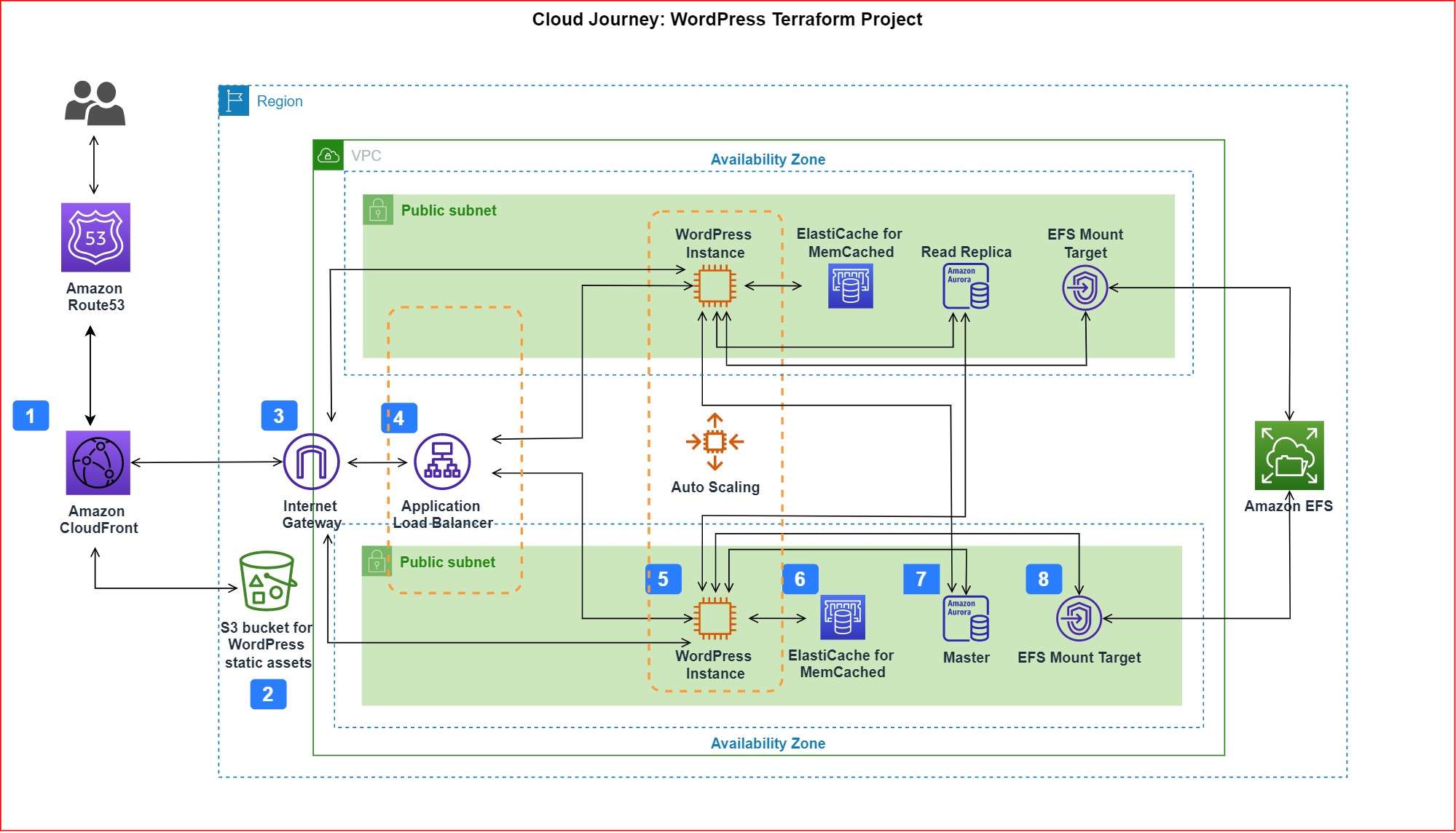Select the Application Load Balancer icon
This screenshot has height=833, width=1456.
[442, 462]
